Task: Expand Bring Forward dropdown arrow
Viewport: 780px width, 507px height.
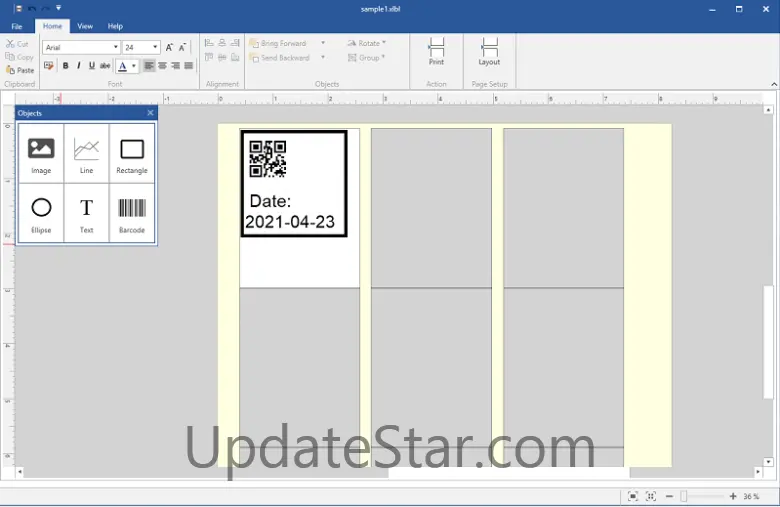Action: [323, 43]
